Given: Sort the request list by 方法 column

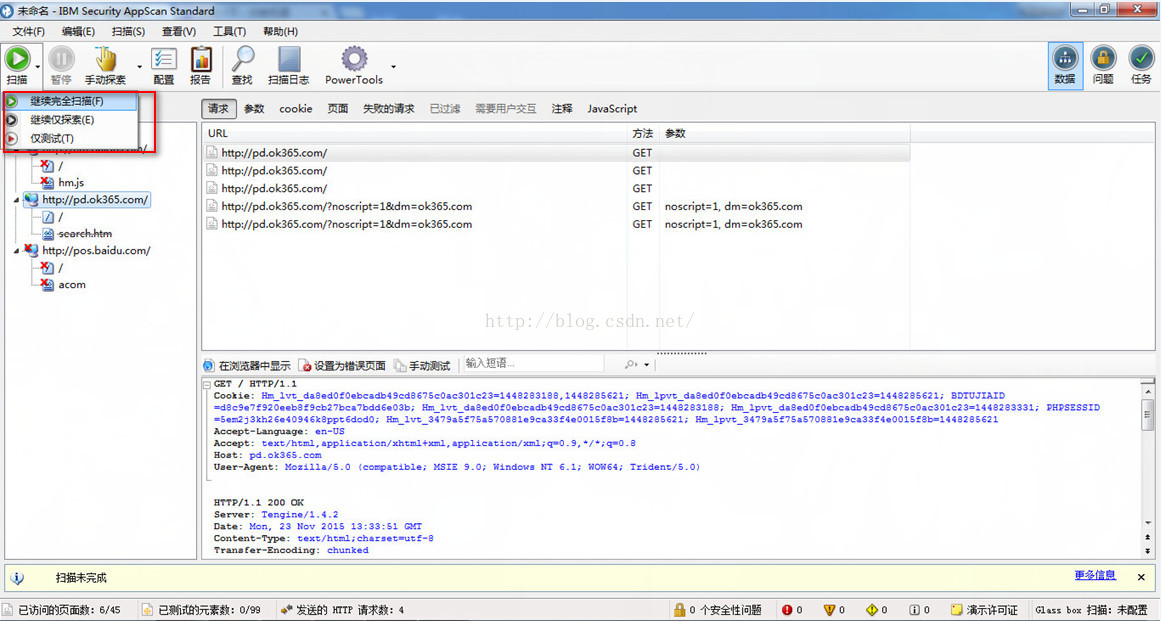Looking at the screenshot, I should point(643,133).
